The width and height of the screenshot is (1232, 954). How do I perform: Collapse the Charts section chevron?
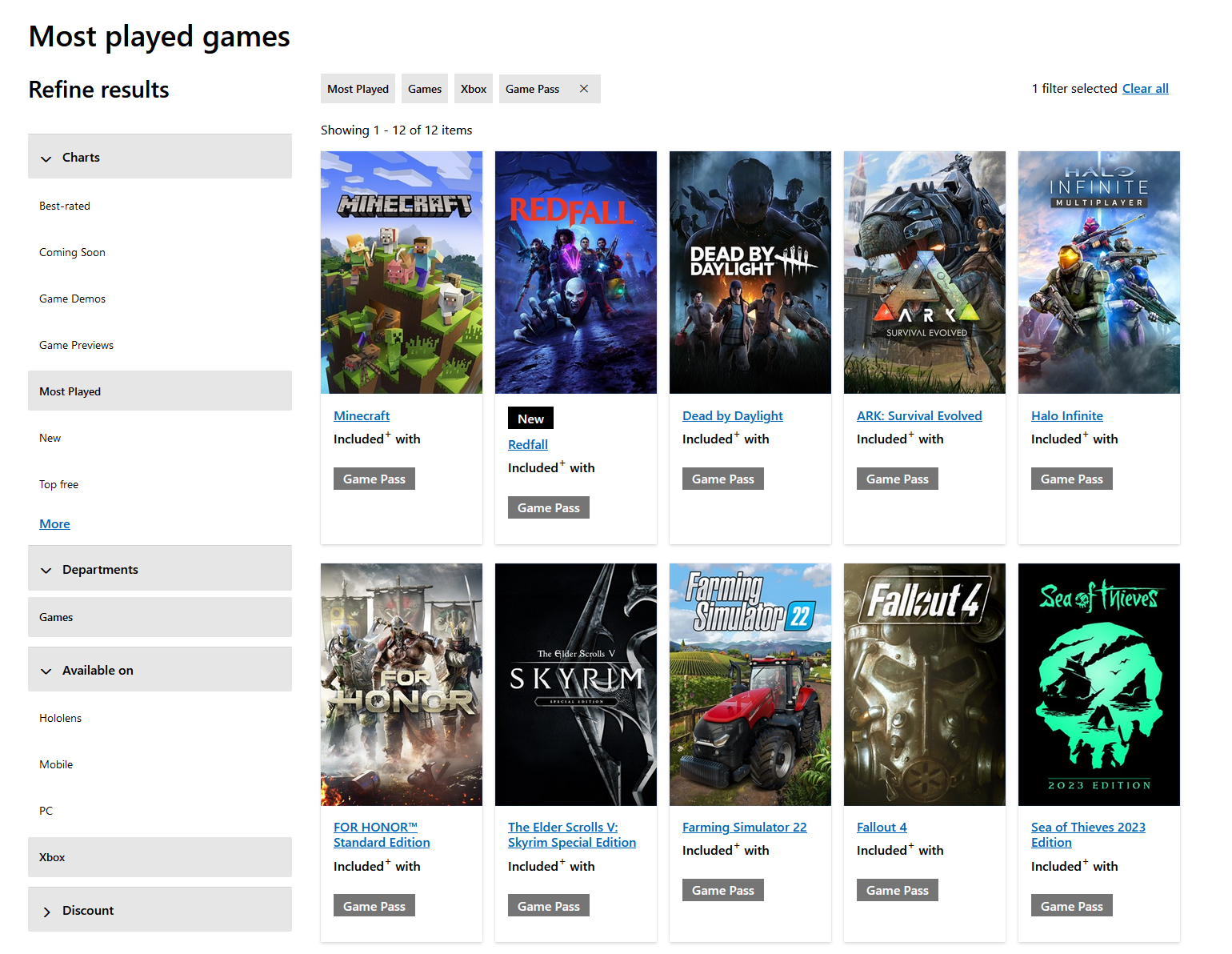(46, 158)
